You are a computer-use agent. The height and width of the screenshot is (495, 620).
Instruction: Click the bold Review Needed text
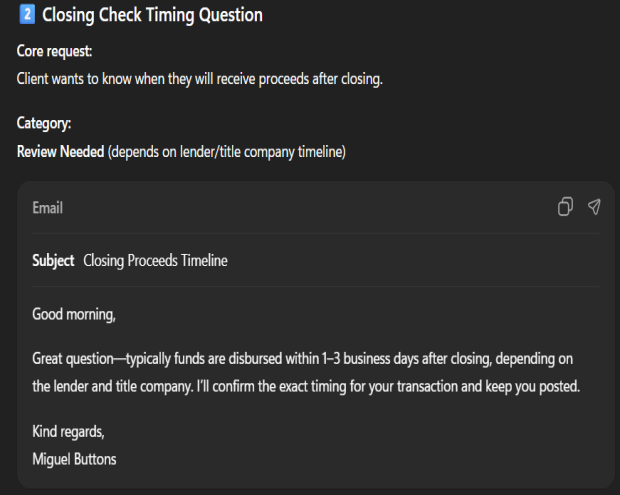click(60, 152)
